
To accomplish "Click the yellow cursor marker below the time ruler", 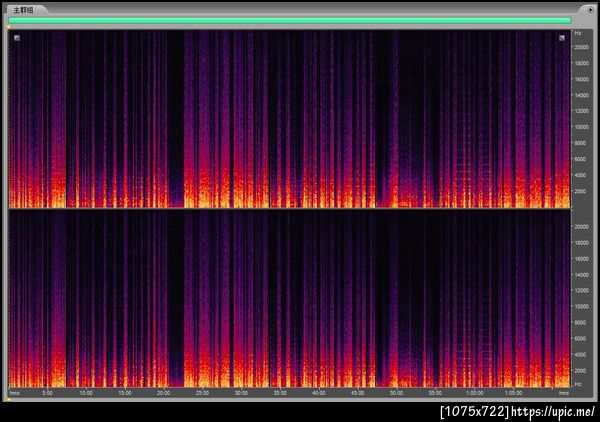I will (x=9, y=399).
